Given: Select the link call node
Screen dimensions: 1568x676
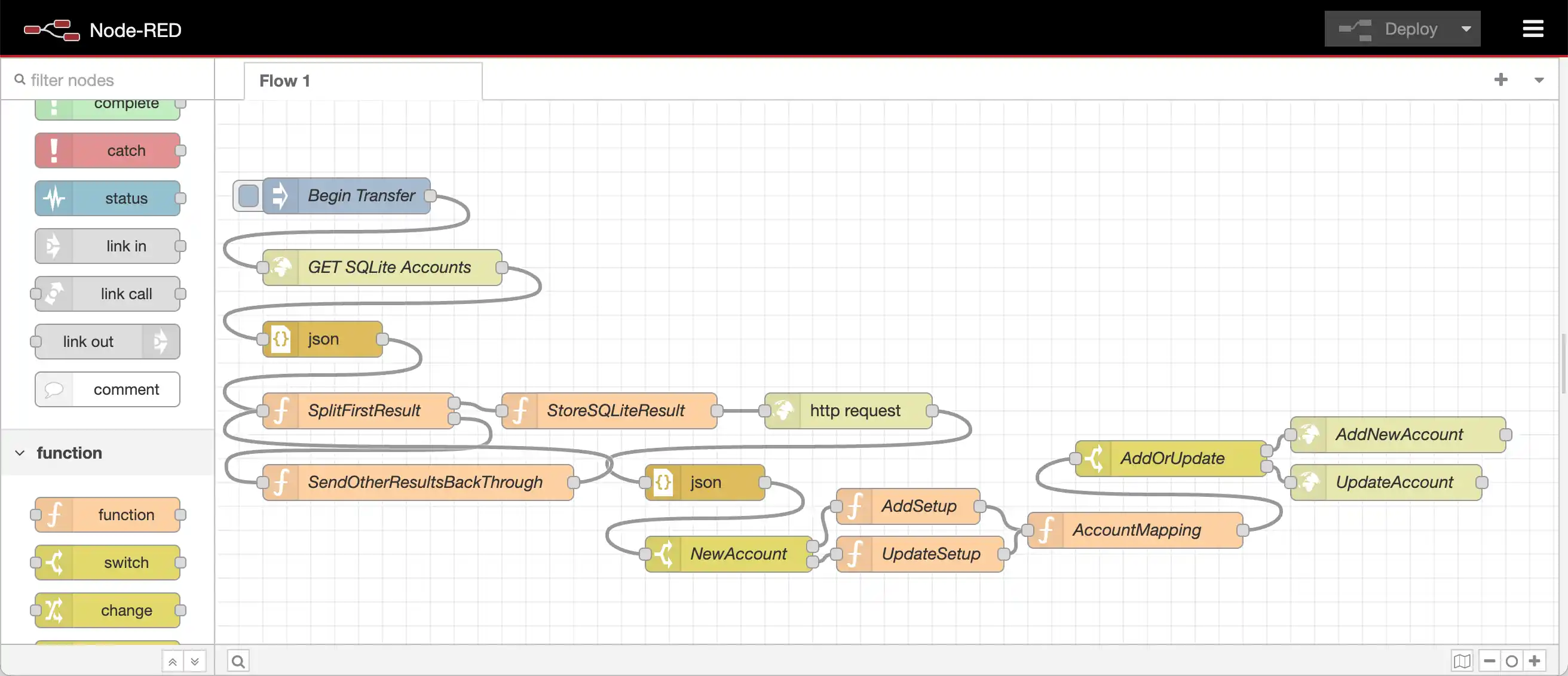Looking at the screenshot, I should (x=107, y=293).
